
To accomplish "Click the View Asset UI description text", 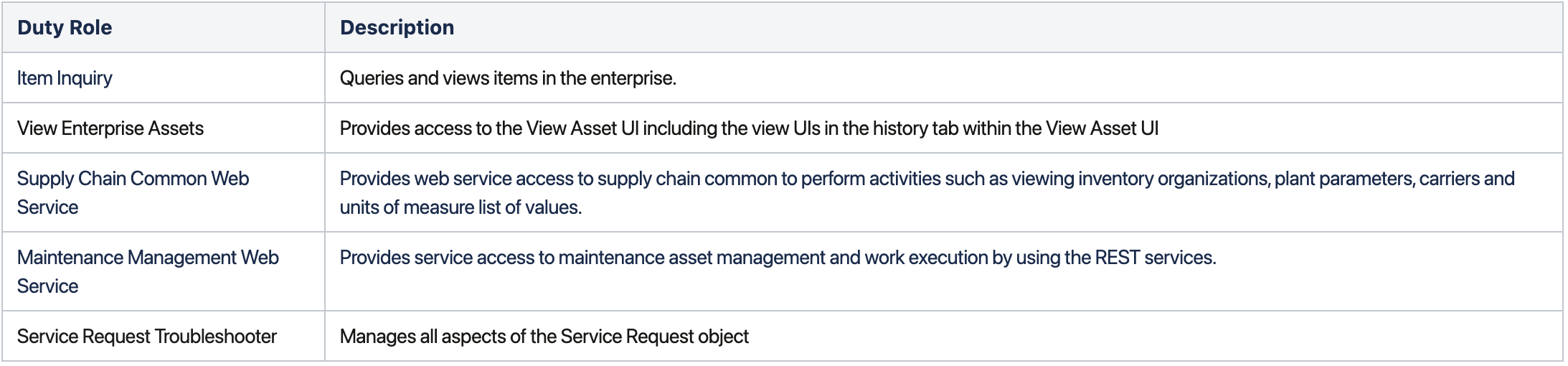I will pyautogui.click(x=749, y=128).
